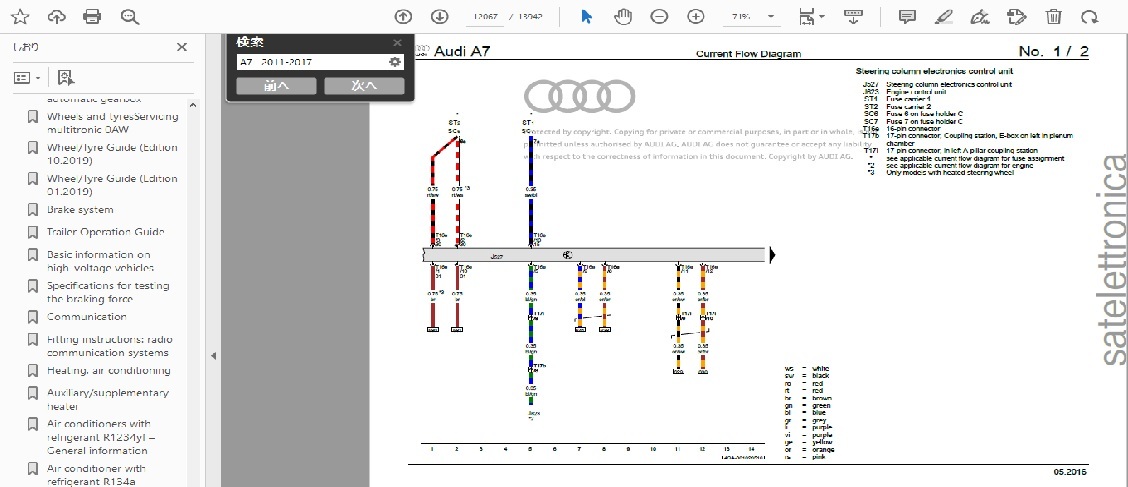Click the stamp/share document icon
This screenshot has width=1128, height=487.
(1016, 17)
